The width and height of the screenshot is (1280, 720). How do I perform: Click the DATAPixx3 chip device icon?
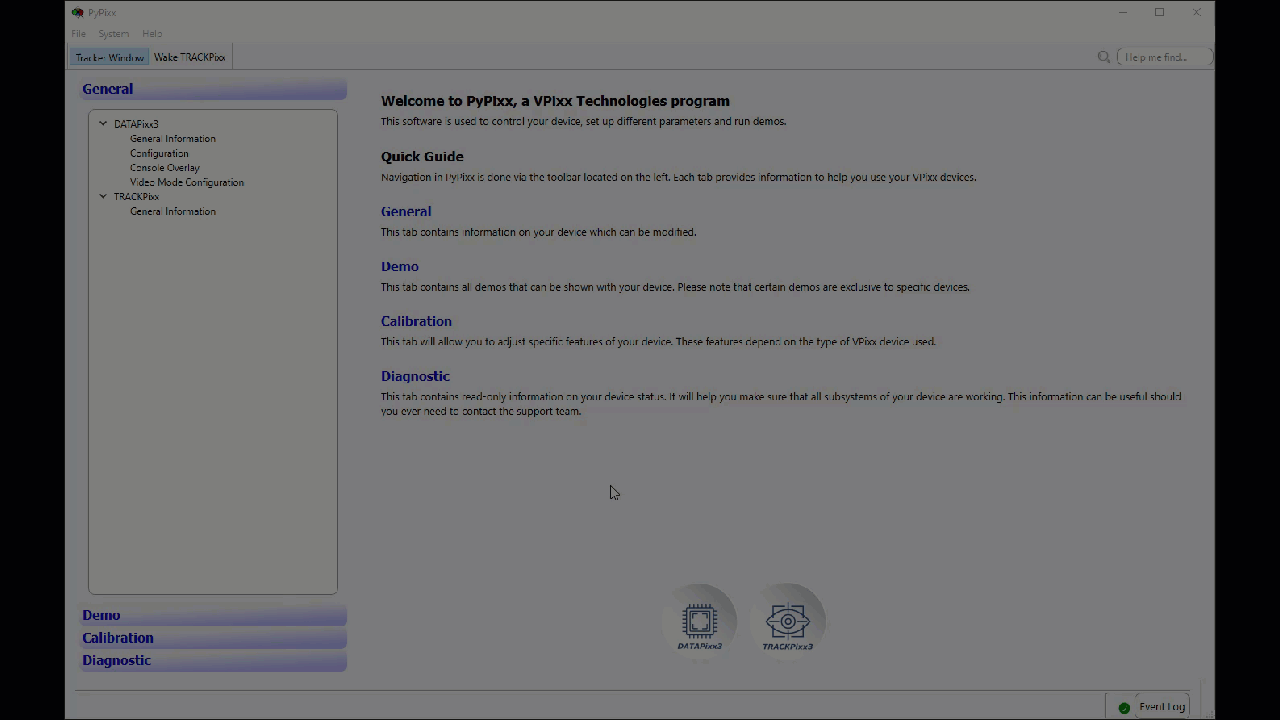(x=699, y=621)
